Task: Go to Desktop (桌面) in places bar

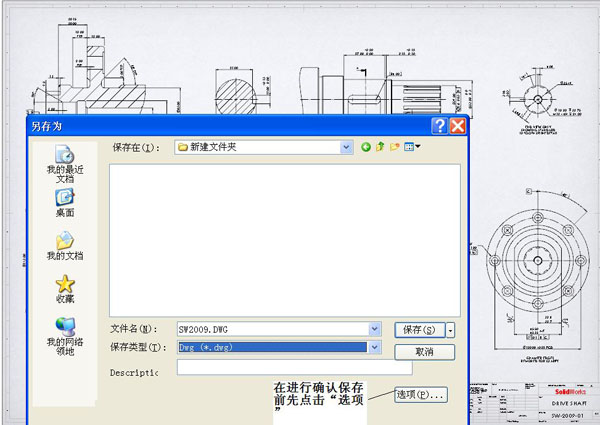Action: point(65,203)
